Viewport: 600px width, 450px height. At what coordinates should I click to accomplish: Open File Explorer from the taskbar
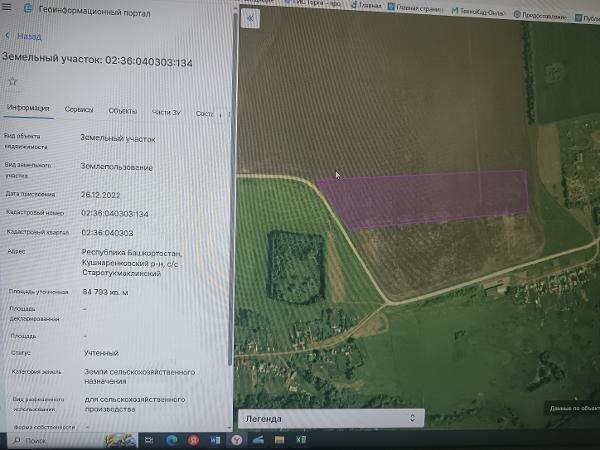(x=280, y=440)
